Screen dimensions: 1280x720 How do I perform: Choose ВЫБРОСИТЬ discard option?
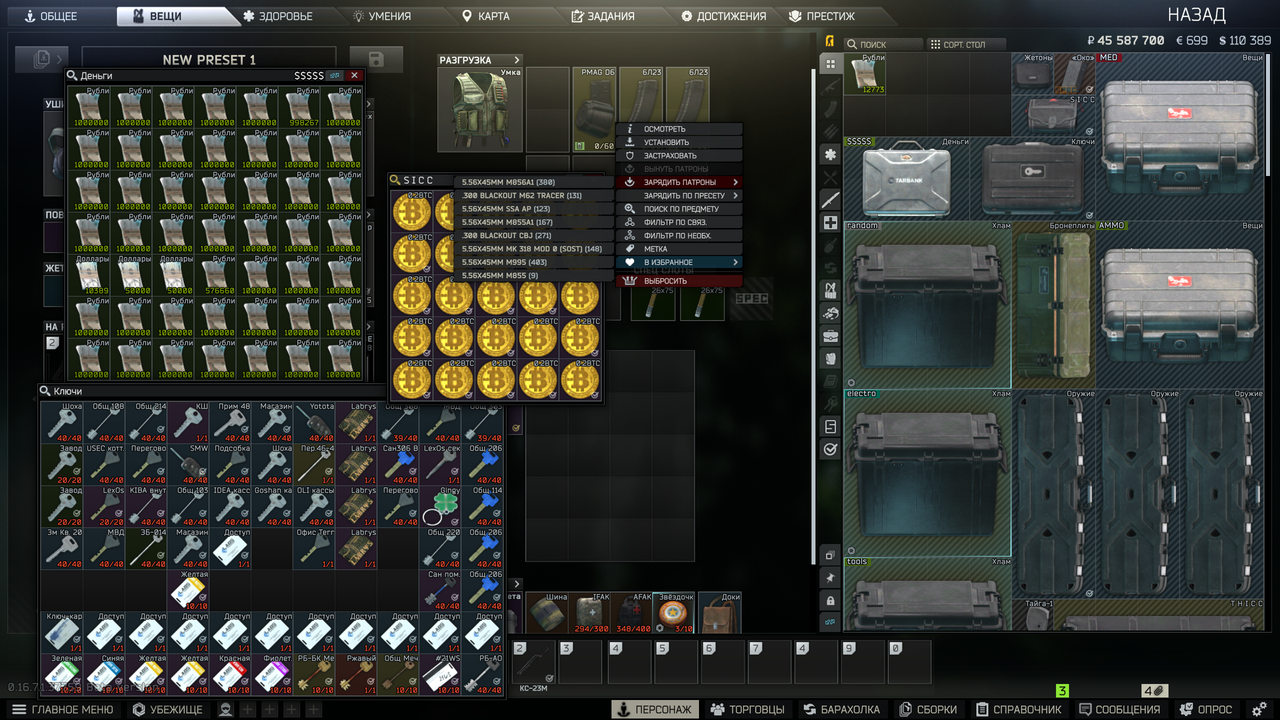point(680,281)
